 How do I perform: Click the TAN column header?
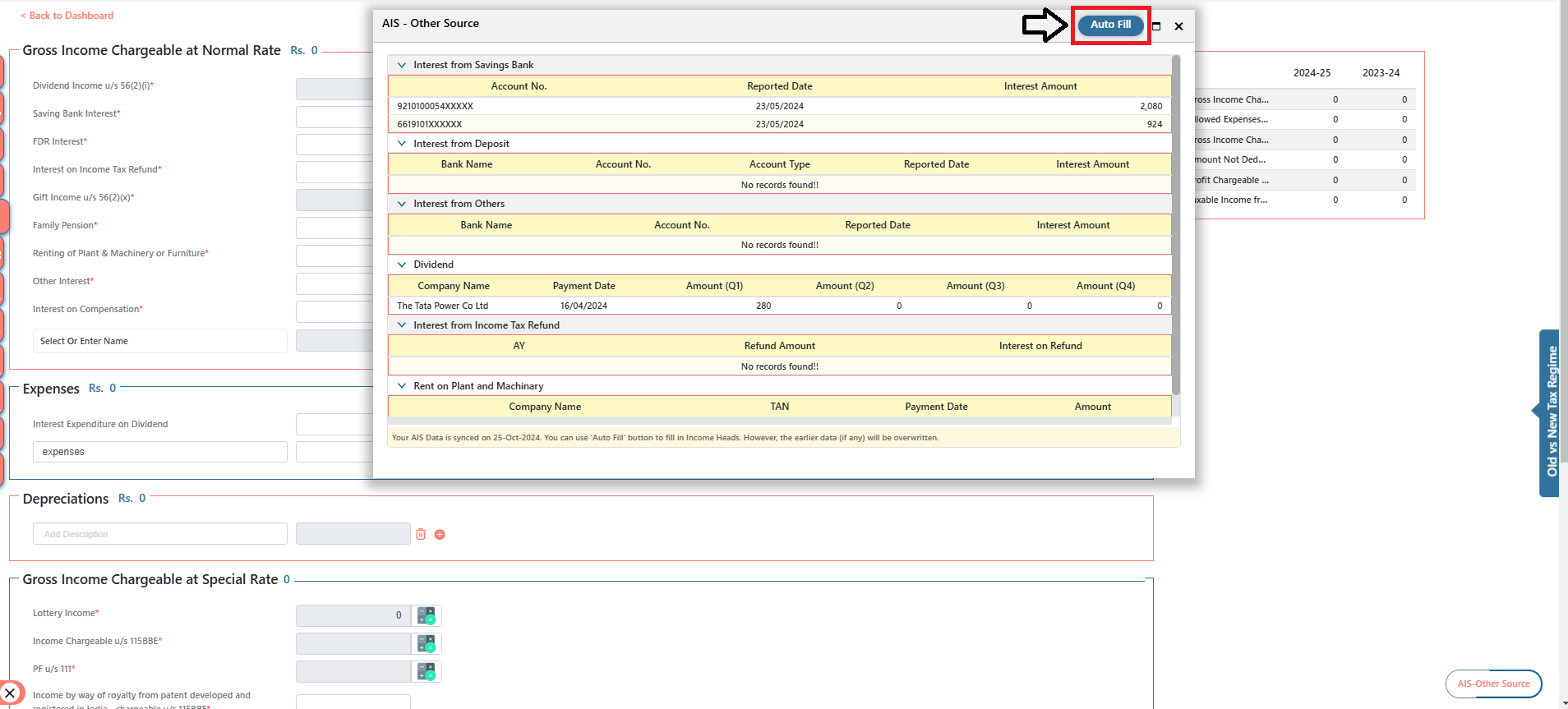[780, 407]
